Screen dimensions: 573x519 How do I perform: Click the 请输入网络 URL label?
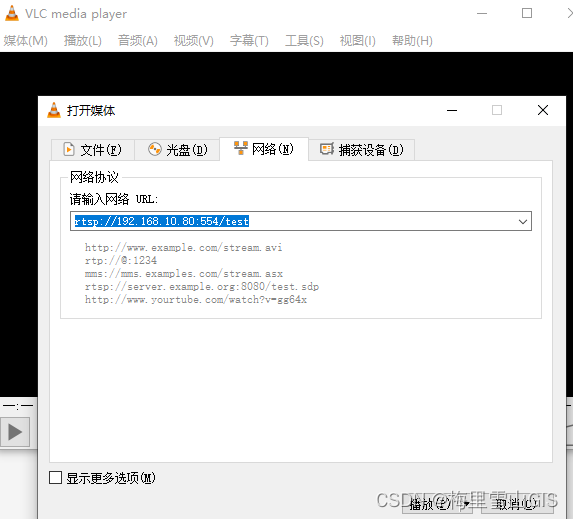point(114,199)
